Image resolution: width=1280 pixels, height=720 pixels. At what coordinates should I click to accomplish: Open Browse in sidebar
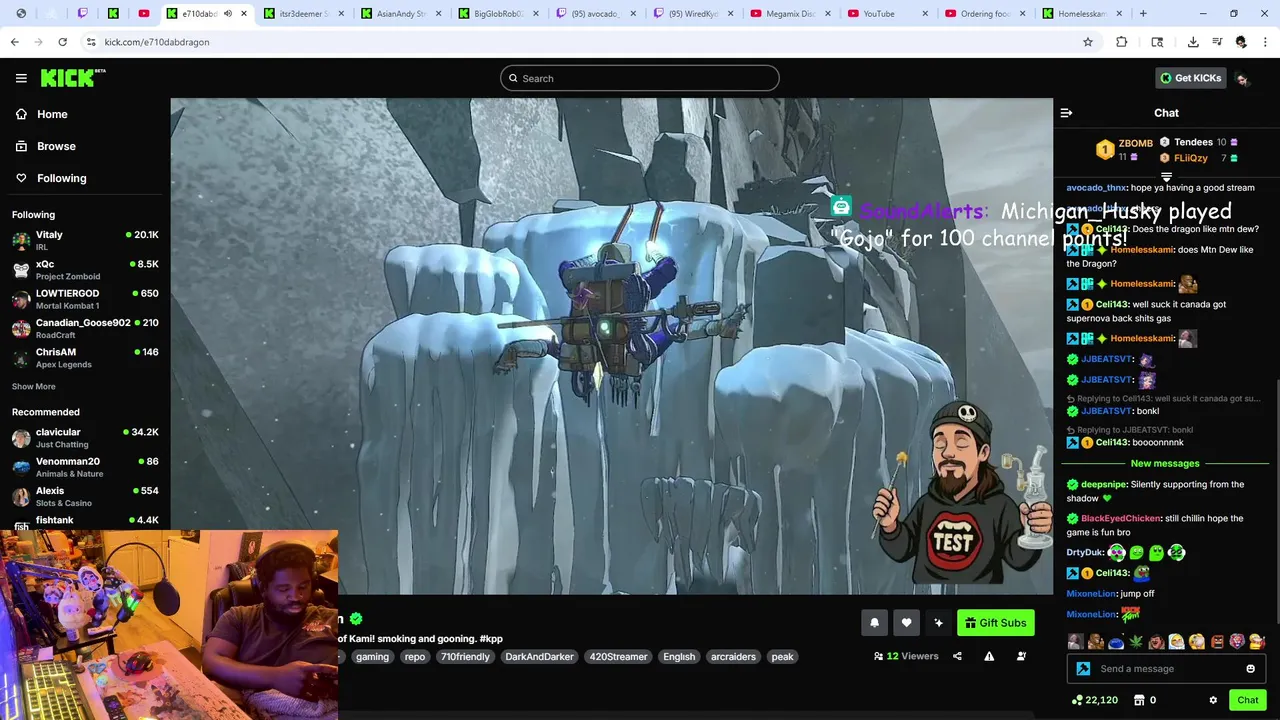[56, 146]
